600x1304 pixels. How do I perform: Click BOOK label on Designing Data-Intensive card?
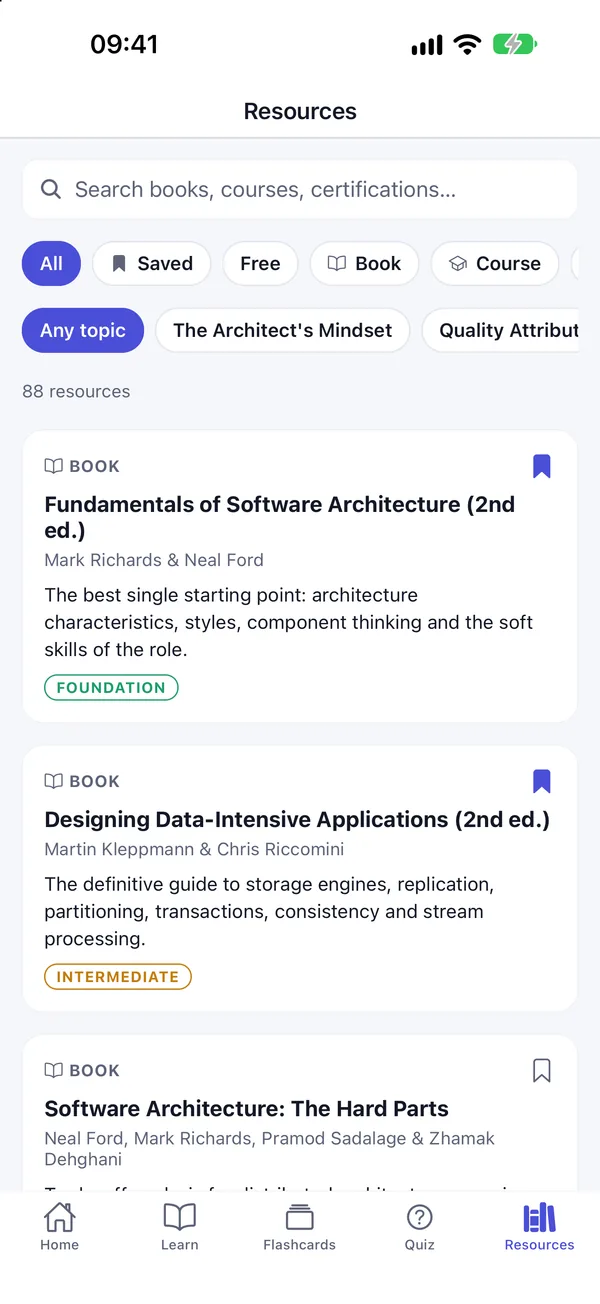[82, 781]
